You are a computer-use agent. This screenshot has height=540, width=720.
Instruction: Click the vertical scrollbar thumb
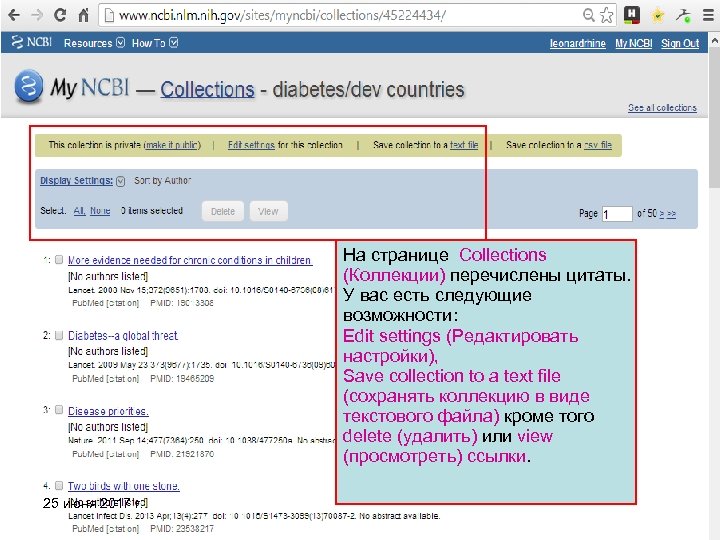[714, 118]
